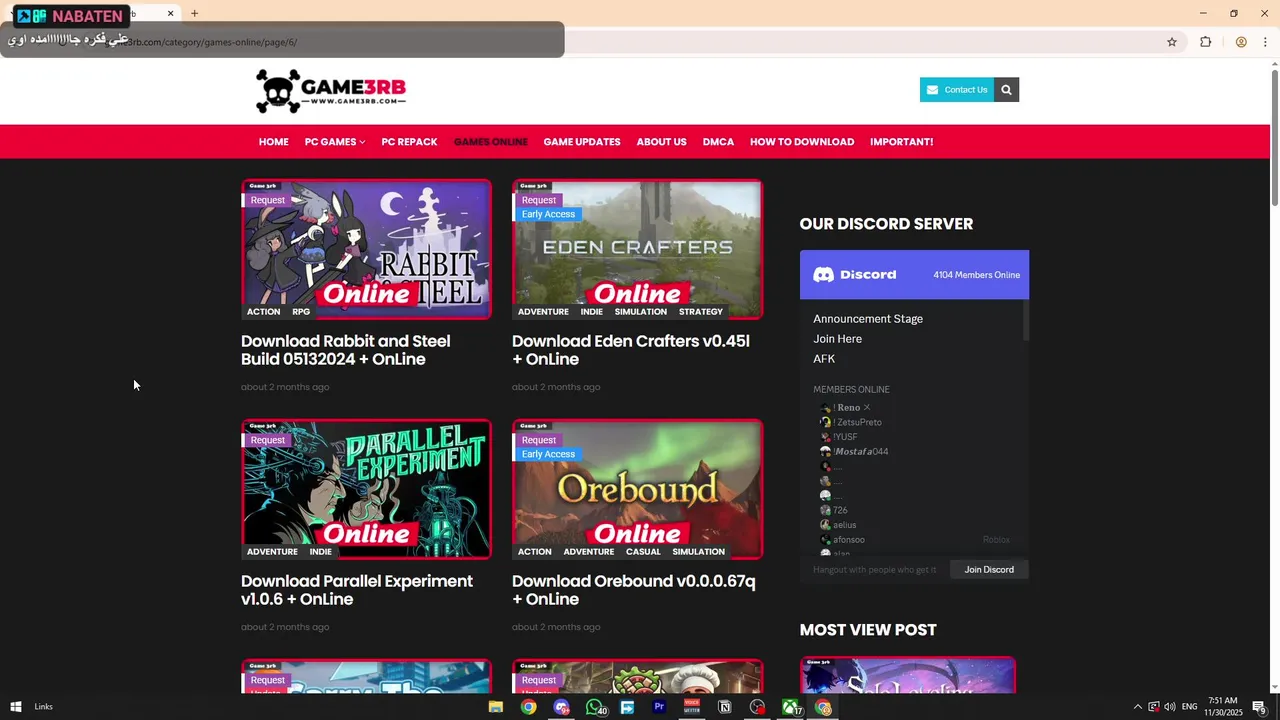This screenshot has height=720, width=1280.
Task: Click the Game3rb skull logo
Action: coord(331,91)
